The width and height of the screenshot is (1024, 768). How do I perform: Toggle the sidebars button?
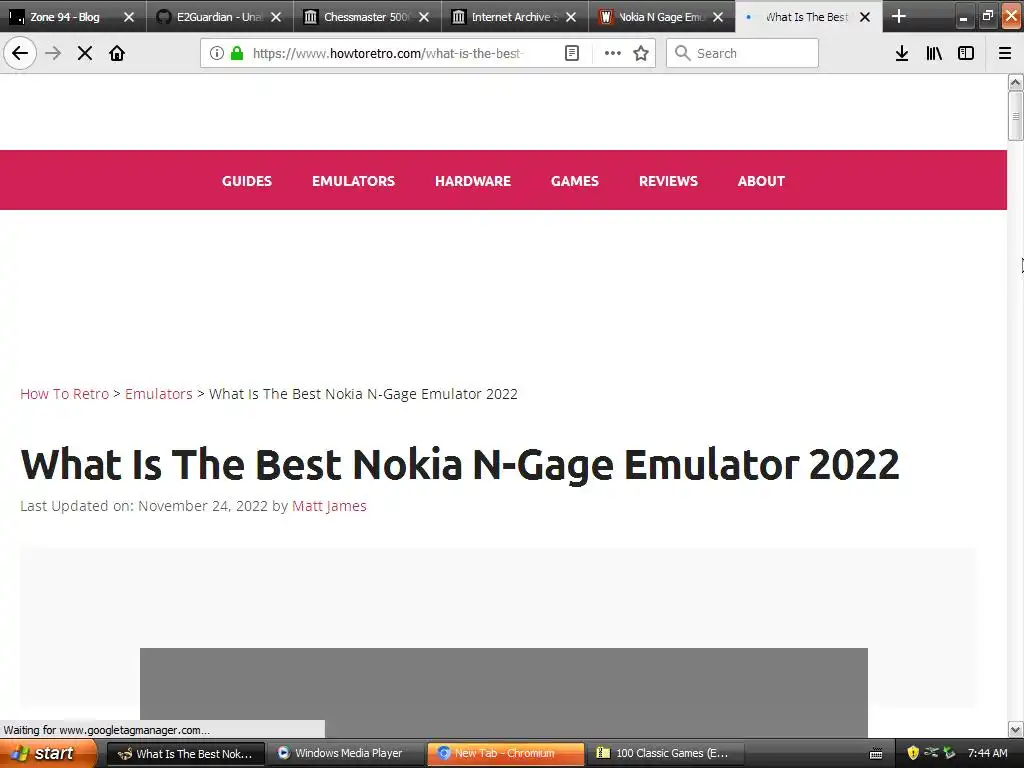[966, 53]
